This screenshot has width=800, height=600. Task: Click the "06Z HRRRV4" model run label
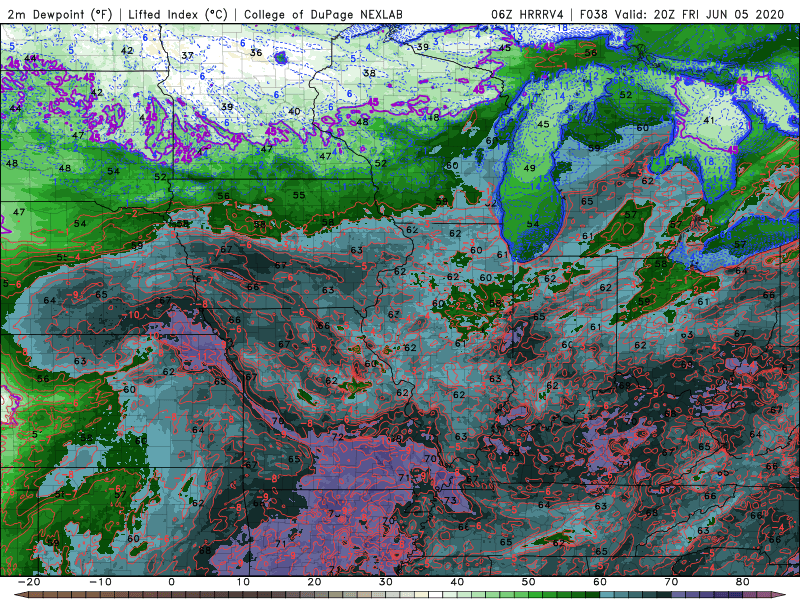[x=527, y=15]
